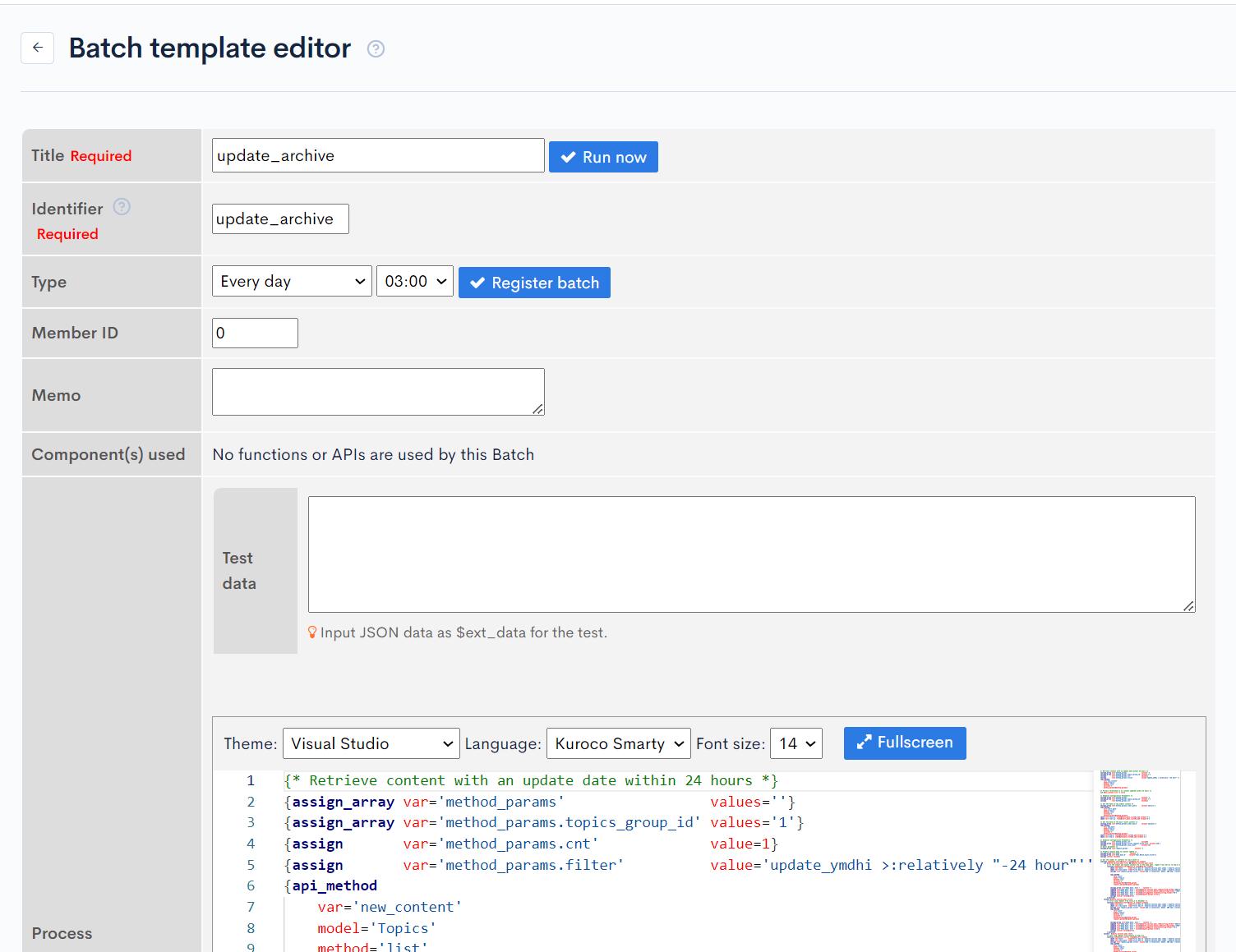
Task: Open help via the question mark beside the title
Action: pyautogui.click(x=376, y=49)
